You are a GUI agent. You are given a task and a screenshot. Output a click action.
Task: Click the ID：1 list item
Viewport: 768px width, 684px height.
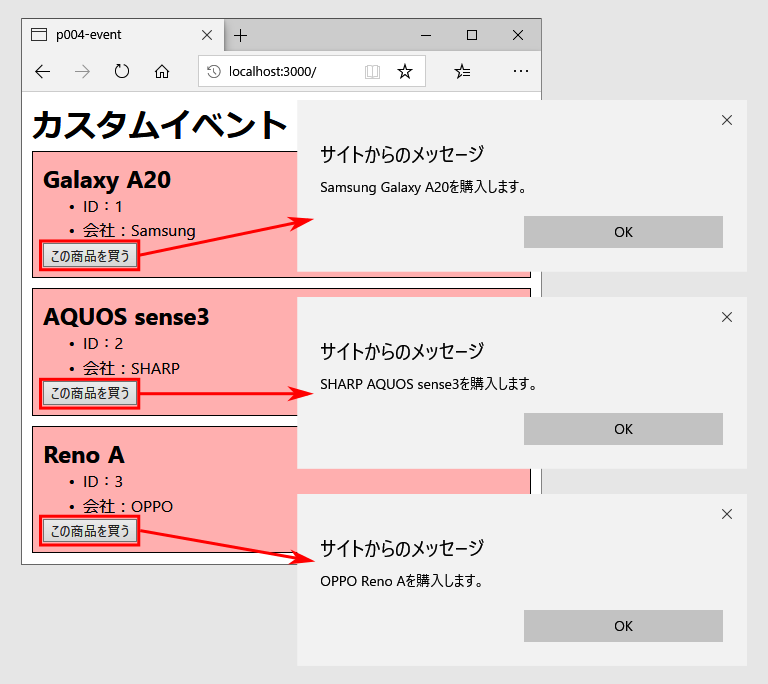tap(102, 207)
